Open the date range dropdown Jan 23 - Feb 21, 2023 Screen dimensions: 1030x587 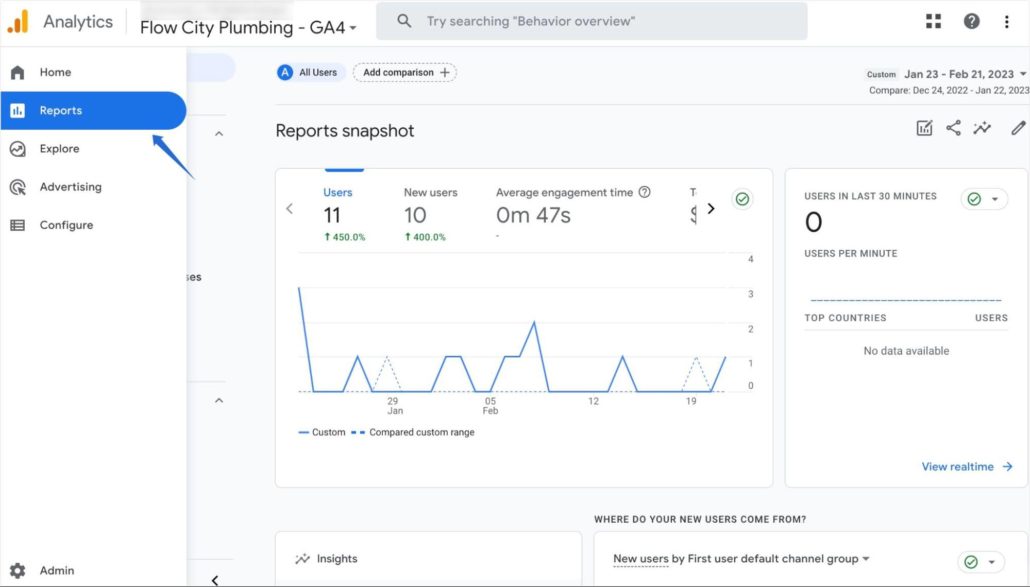964,74
